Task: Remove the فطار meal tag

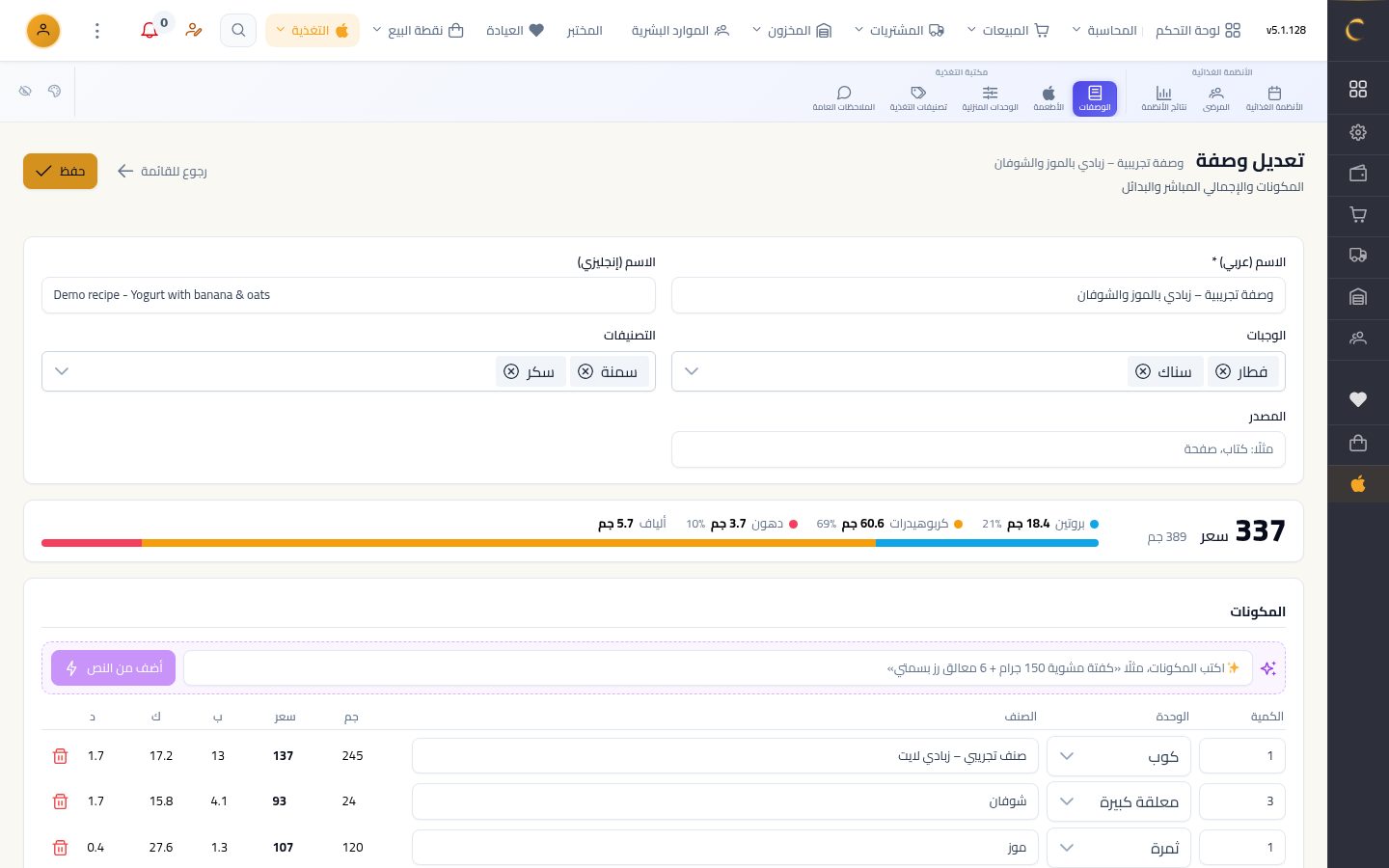Action: tap(1223, 372)
